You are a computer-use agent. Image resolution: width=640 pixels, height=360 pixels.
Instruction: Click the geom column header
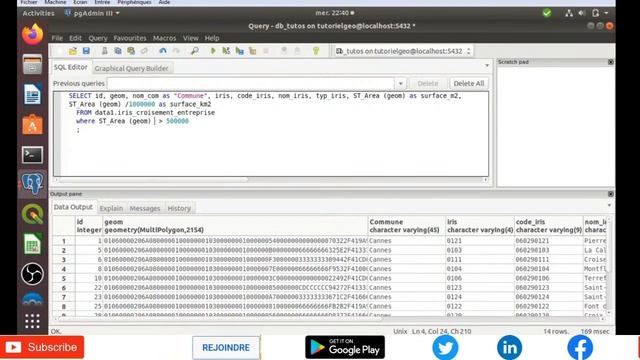pos(235,226)
